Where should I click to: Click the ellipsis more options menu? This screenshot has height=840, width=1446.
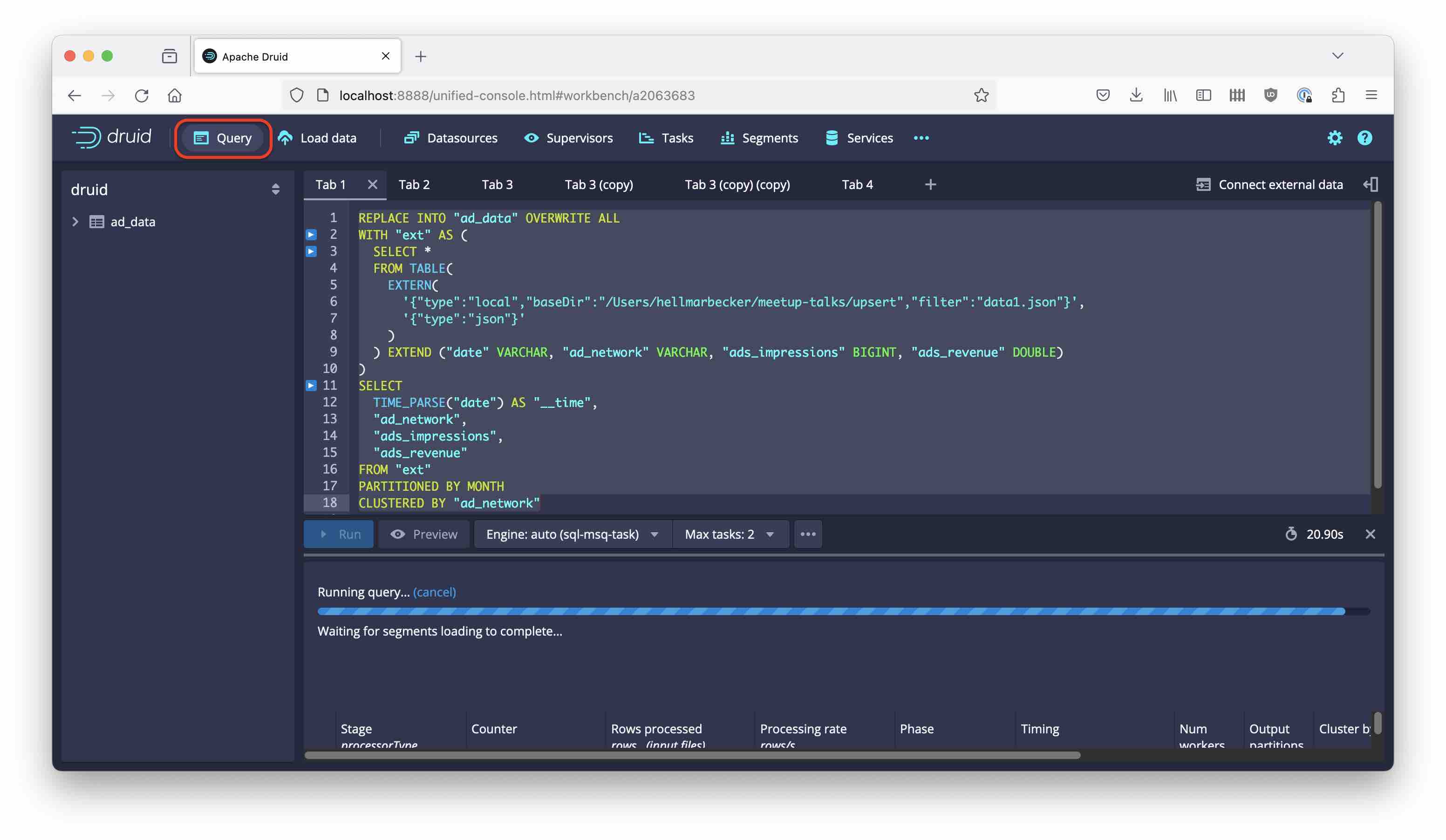[808, 534]
